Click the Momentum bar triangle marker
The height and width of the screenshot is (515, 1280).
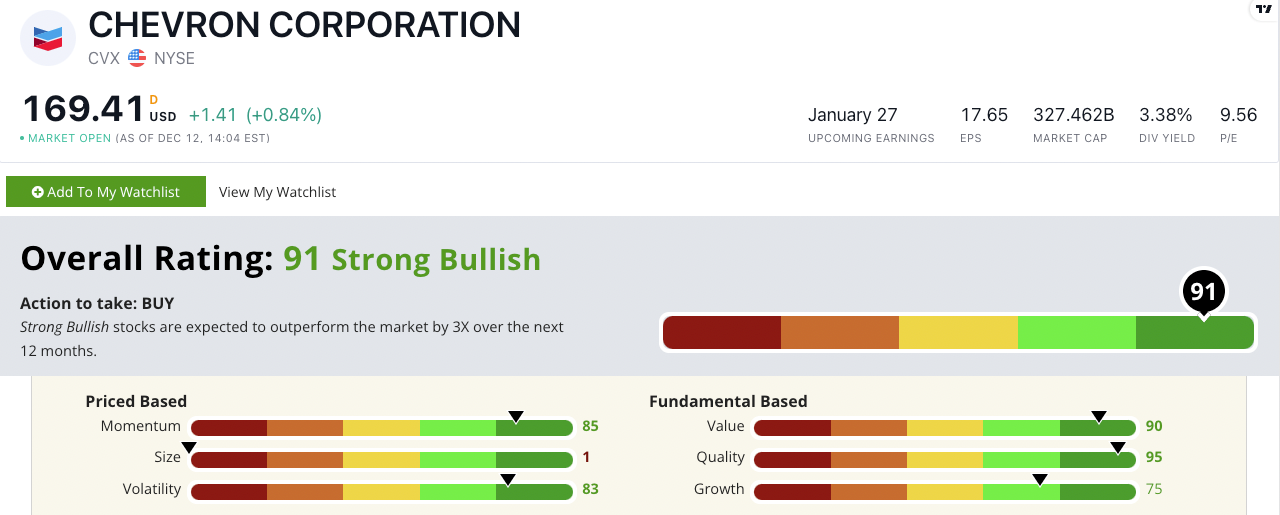click(x=516, y=416)
